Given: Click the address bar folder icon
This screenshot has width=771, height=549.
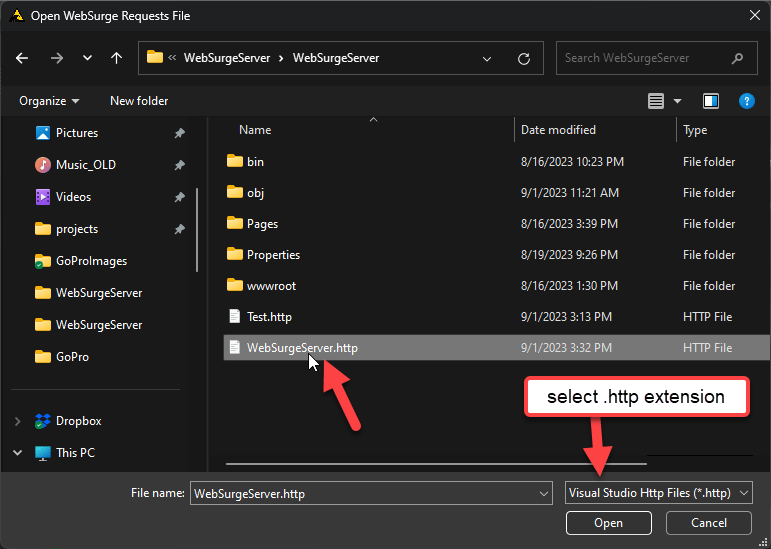Looking at the screenshot, I should pyautogui.click(x=154, y=57).
